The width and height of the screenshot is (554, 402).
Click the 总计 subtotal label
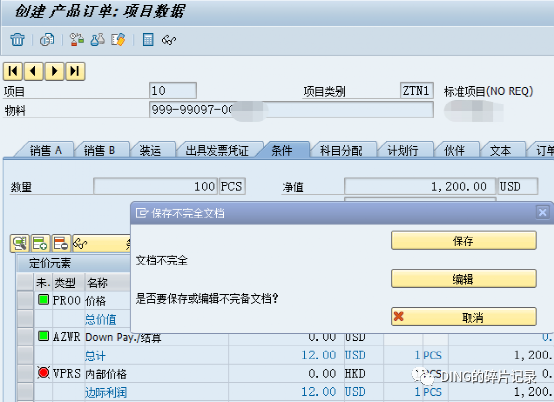tap(95, 356)
